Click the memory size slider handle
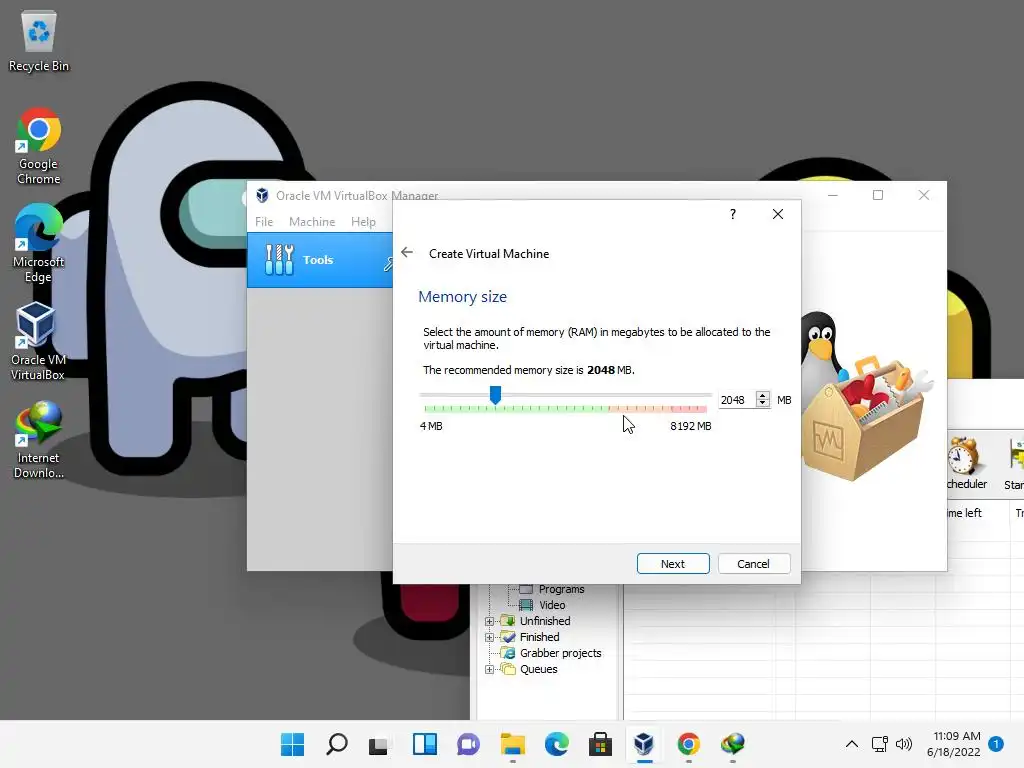The width and height of the screenshot is (1024, 768). click(496, 394)
